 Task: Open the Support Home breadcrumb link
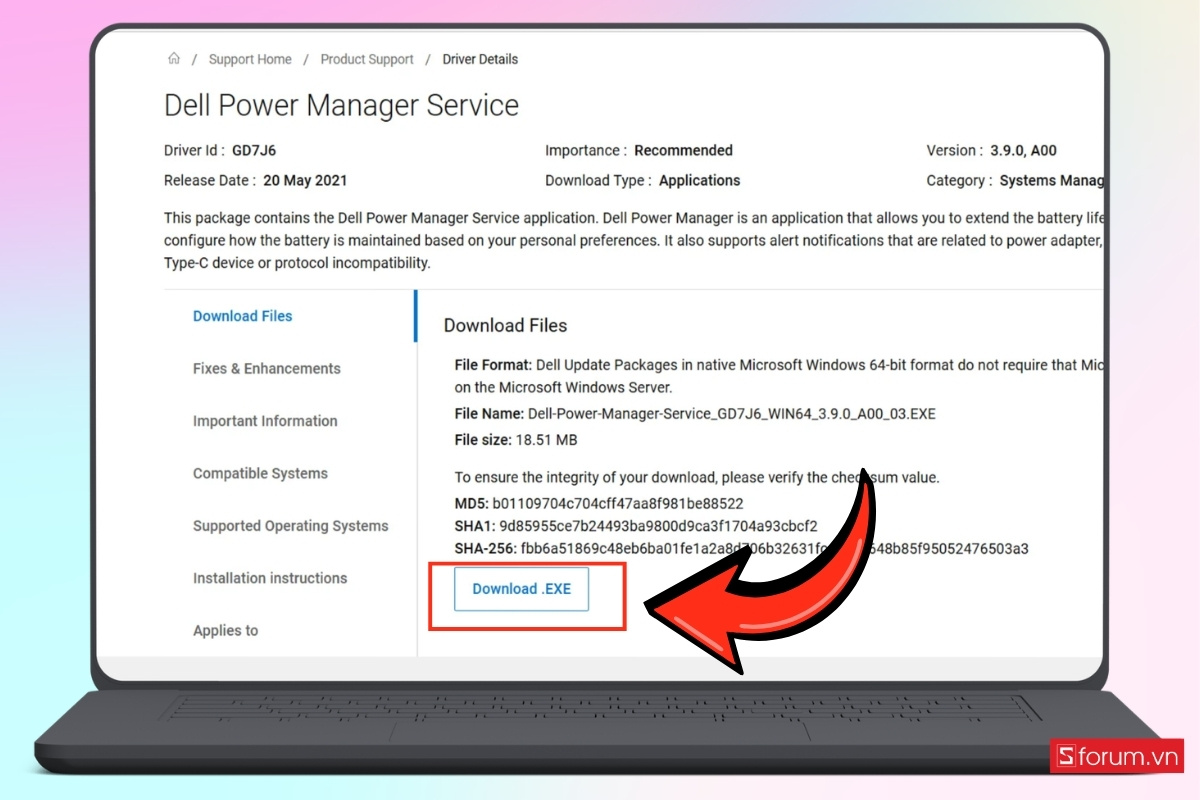250,59
